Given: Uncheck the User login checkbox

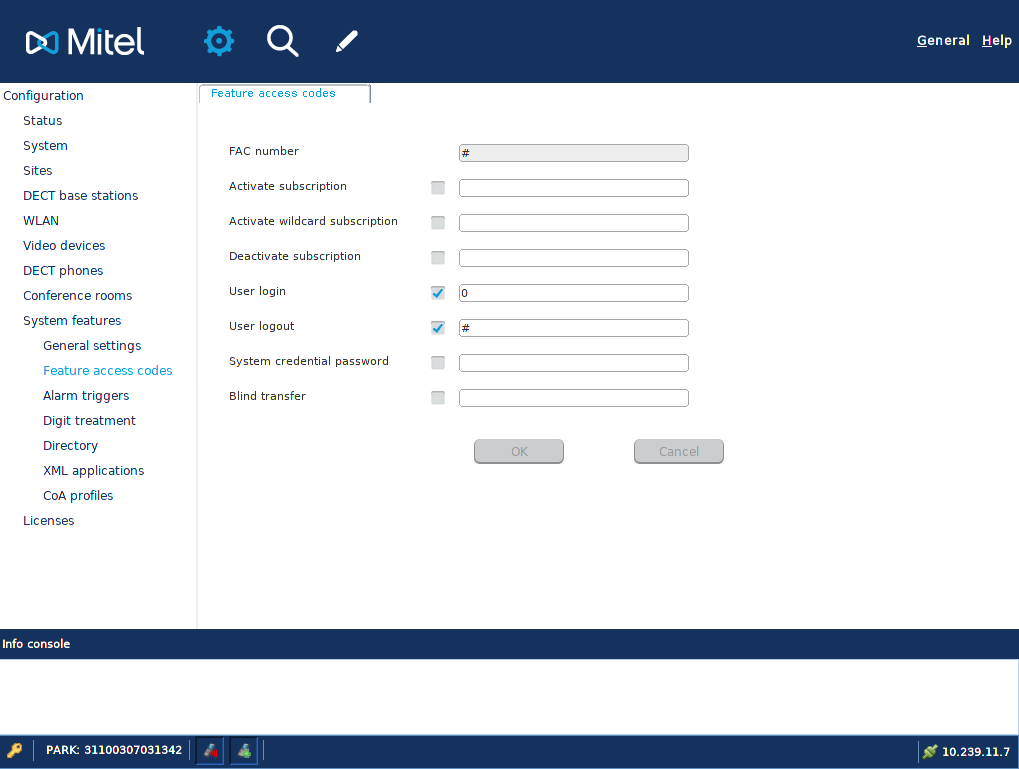Looking at the screenshot, I should point(438,293).
